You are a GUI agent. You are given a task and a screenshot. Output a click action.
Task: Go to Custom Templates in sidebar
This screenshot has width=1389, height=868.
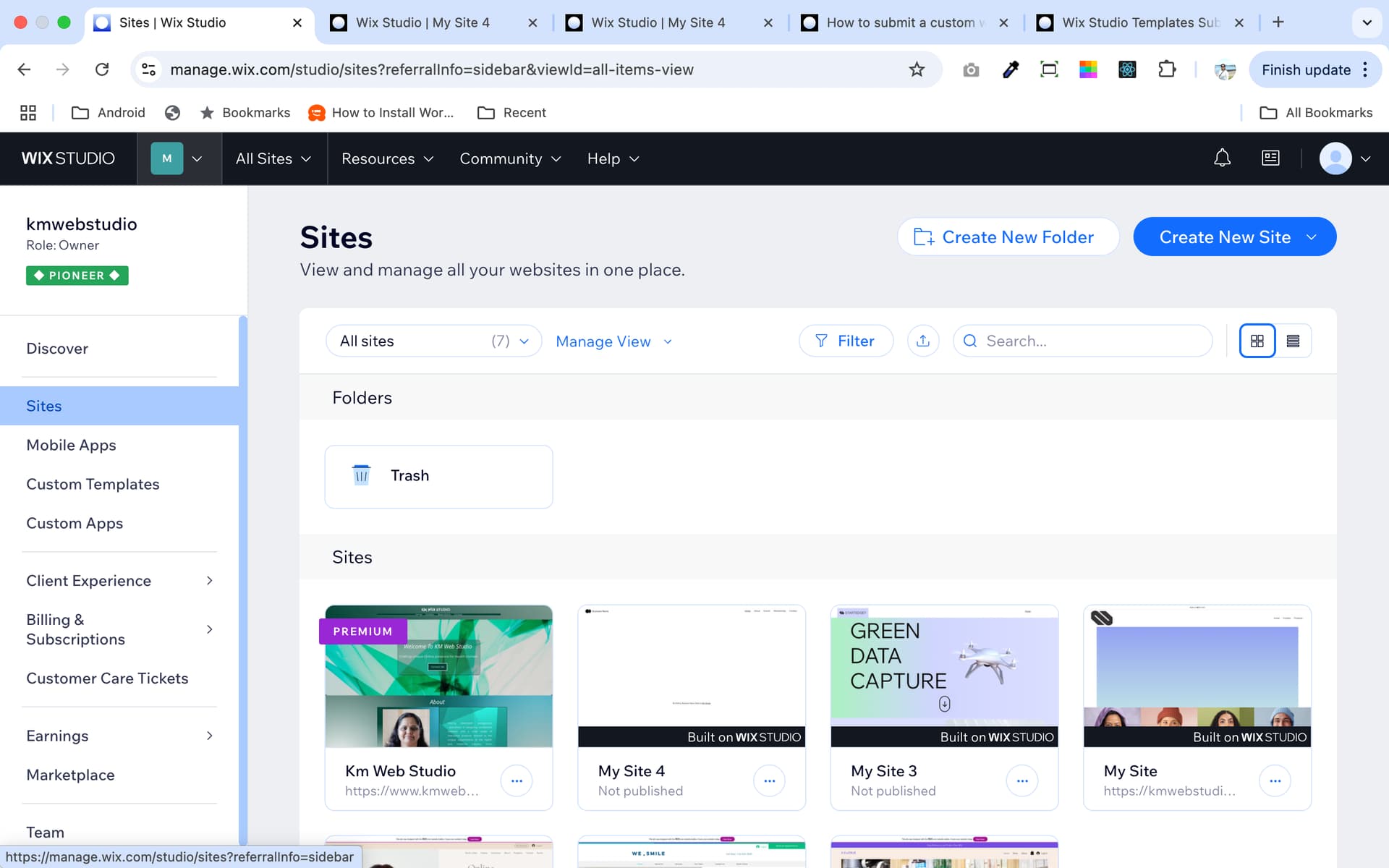93,484
